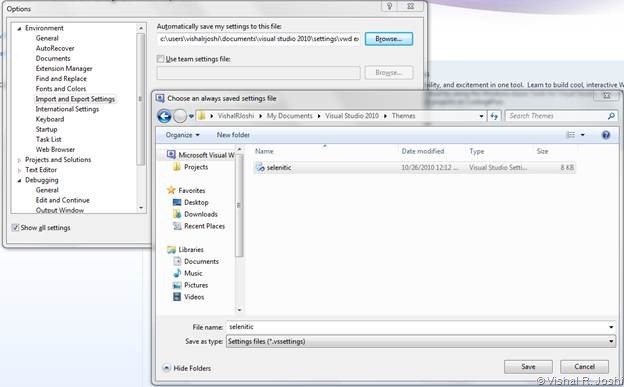Select the Favorites star in the navigation pane

[171, 190]
